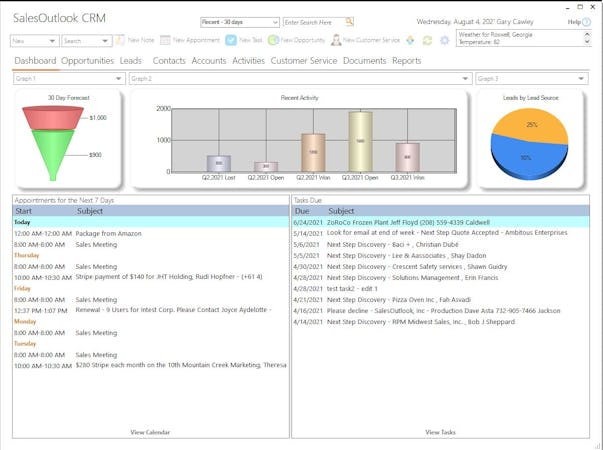Select the Please decline - SalesOutlook task
This screenshot has height=450, width=603.
tap(440, 311)
